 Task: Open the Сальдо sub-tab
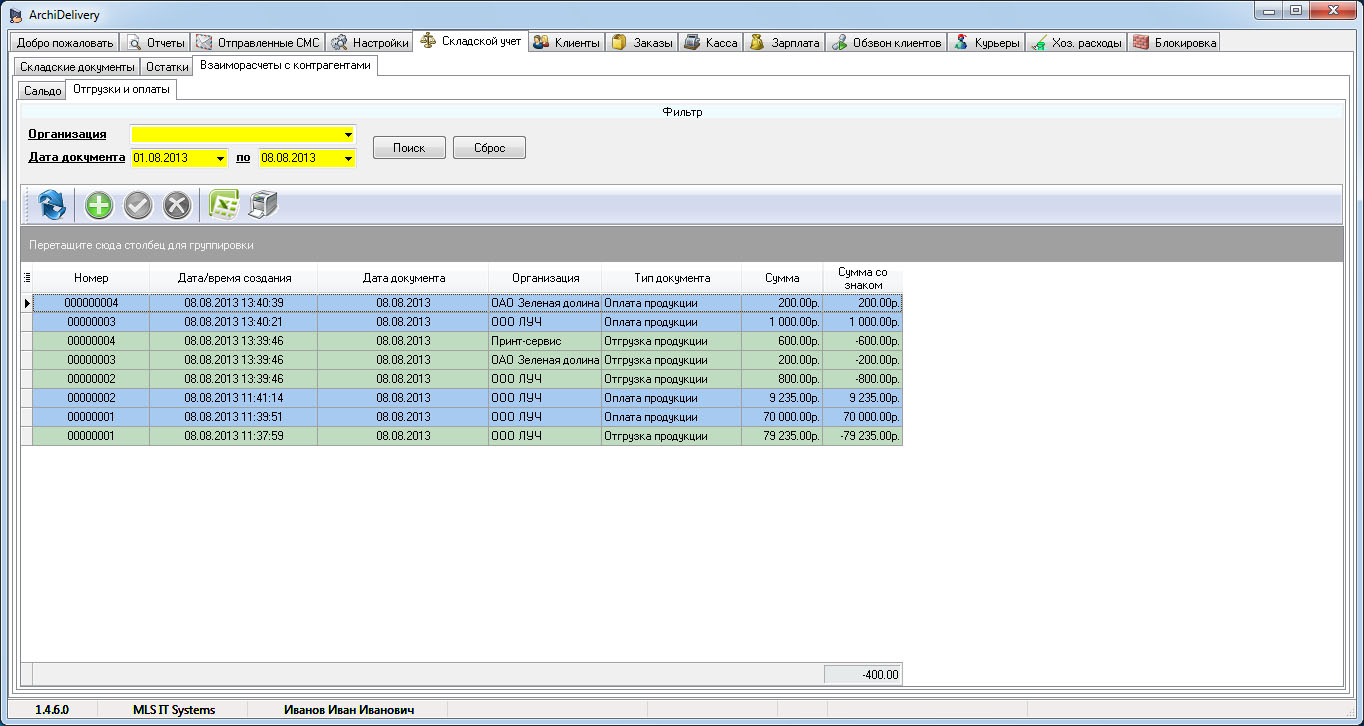pos(43,91)
